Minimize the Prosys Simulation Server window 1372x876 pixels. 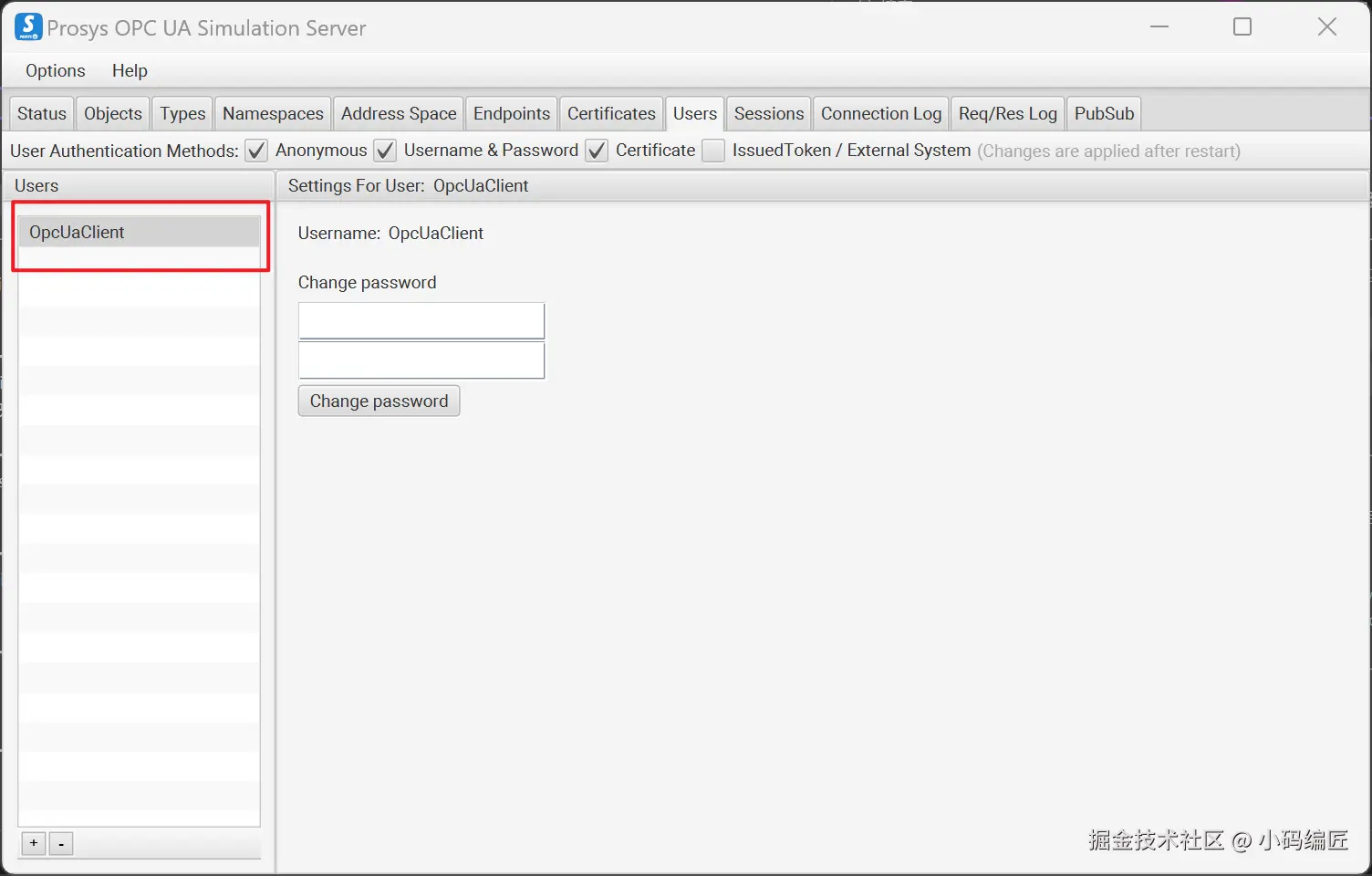pyautogui.click(x=1159, y=26)
